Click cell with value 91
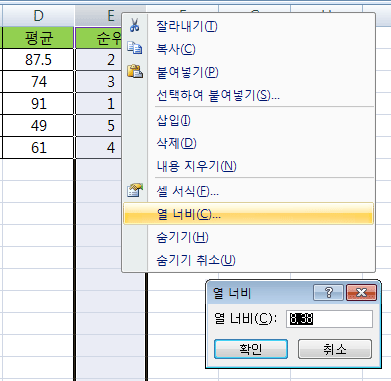The height and width of the screenshot is (381, 391). [38, 104]
